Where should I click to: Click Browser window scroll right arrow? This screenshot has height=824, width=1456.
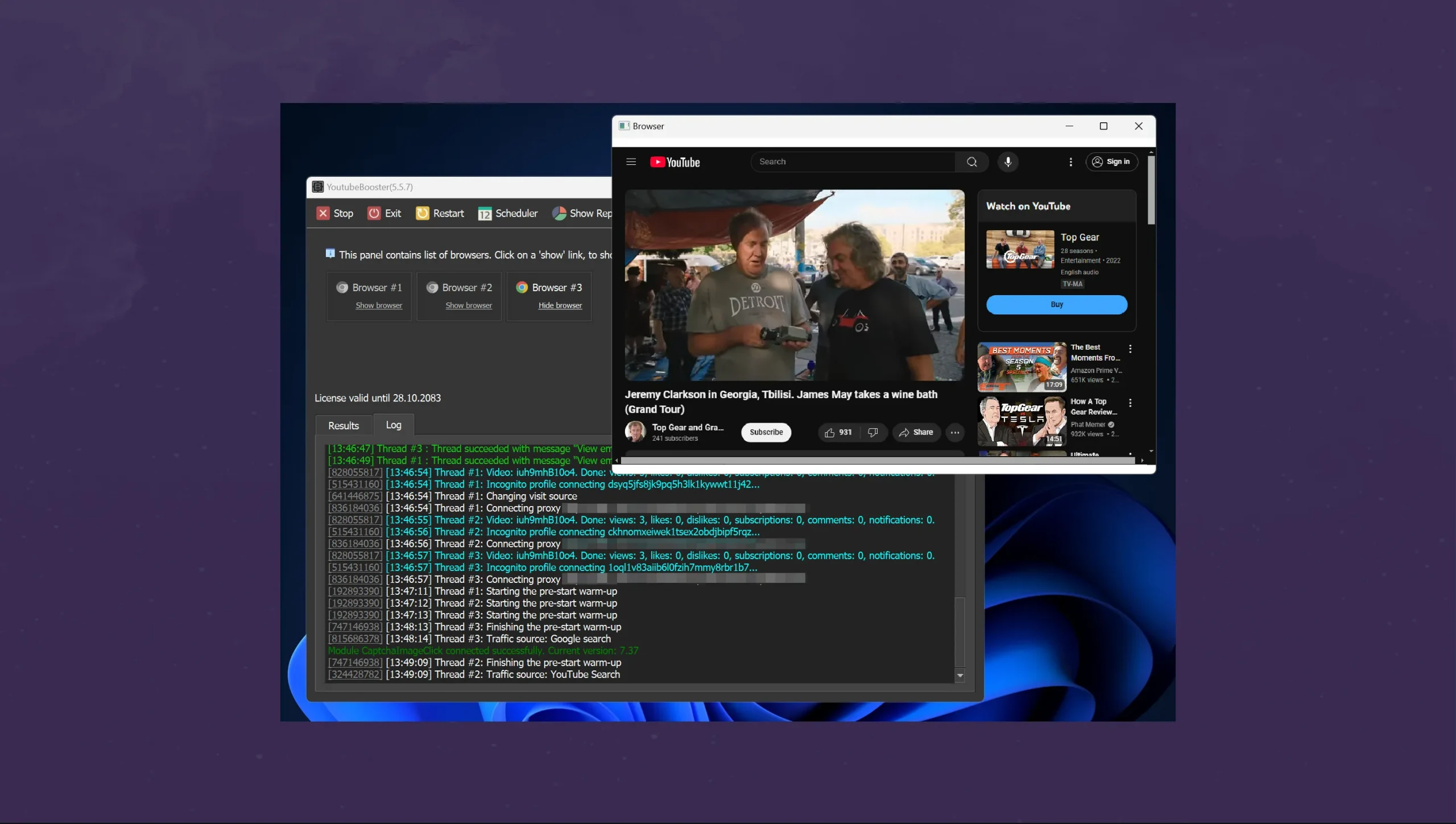(1142, 460)
